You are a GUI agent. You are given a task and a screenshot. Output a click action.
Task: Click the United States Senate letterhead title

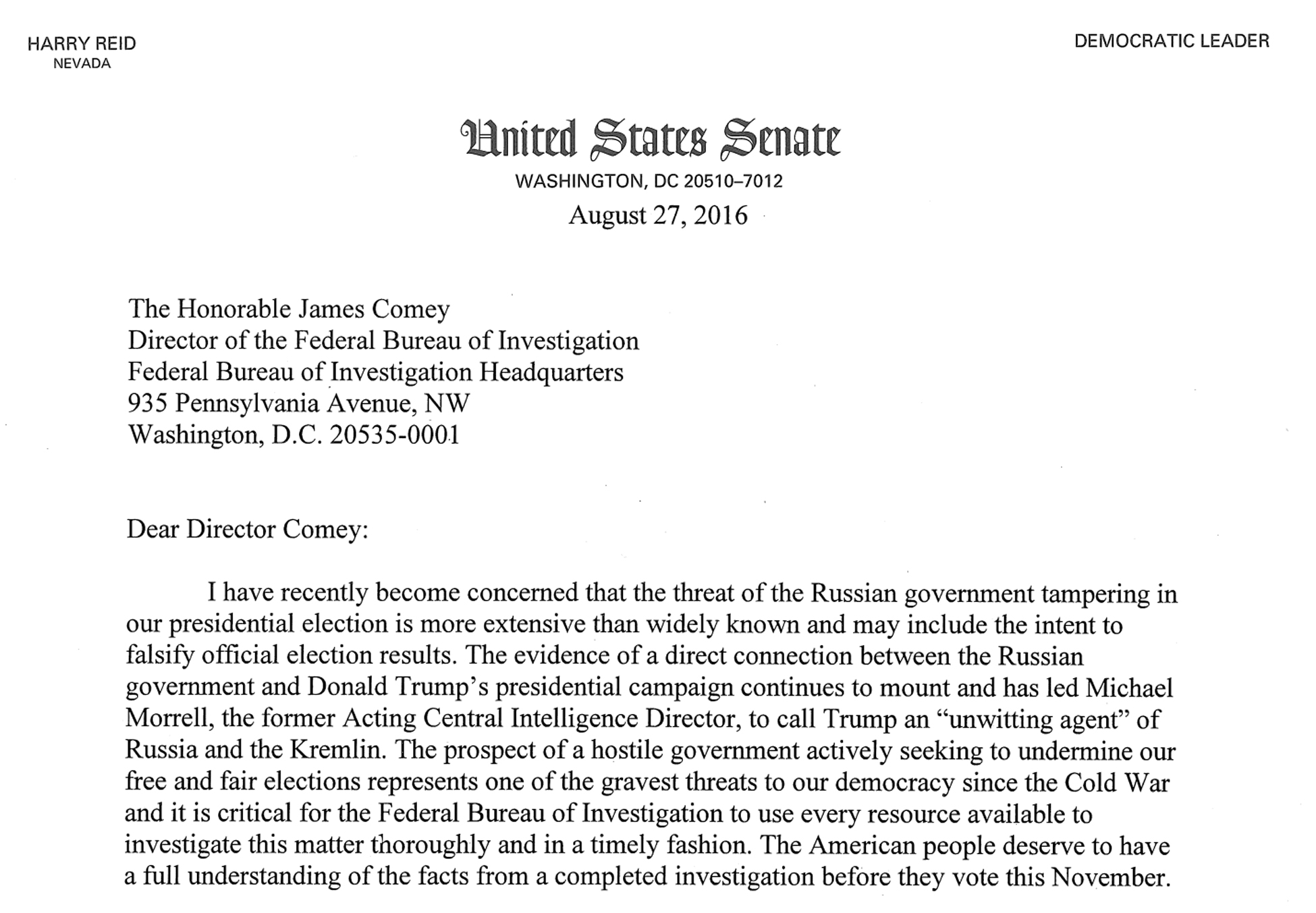tap(650, 139)
